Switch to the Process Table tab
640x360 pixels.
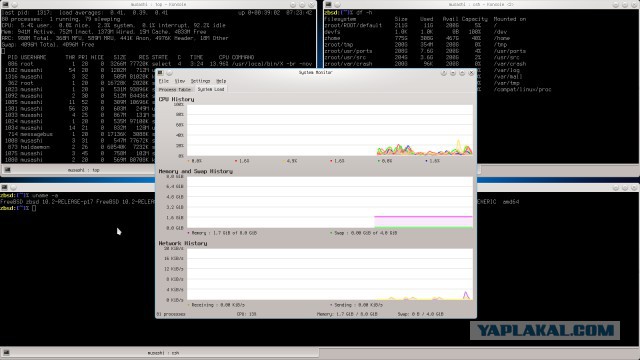pos(175,89)
